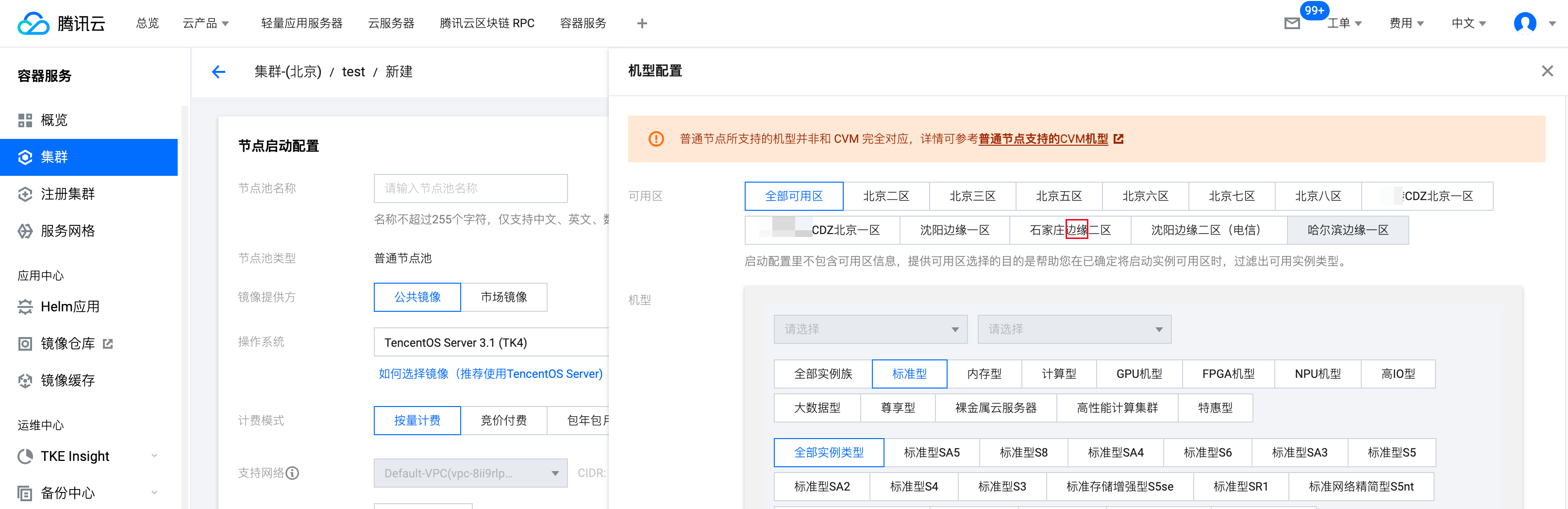Filter instances by 标准型 family
This screenshot has height=509, width=1568.
[909, 374]
